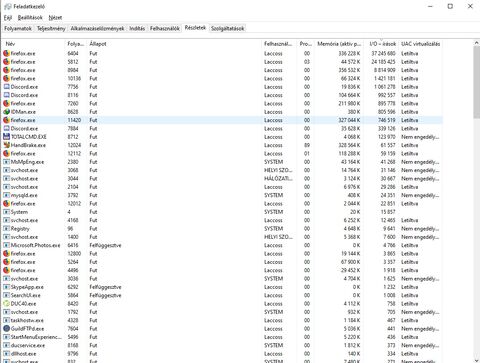Select svchost.exe row with PID 1792

tap(223, 312)
